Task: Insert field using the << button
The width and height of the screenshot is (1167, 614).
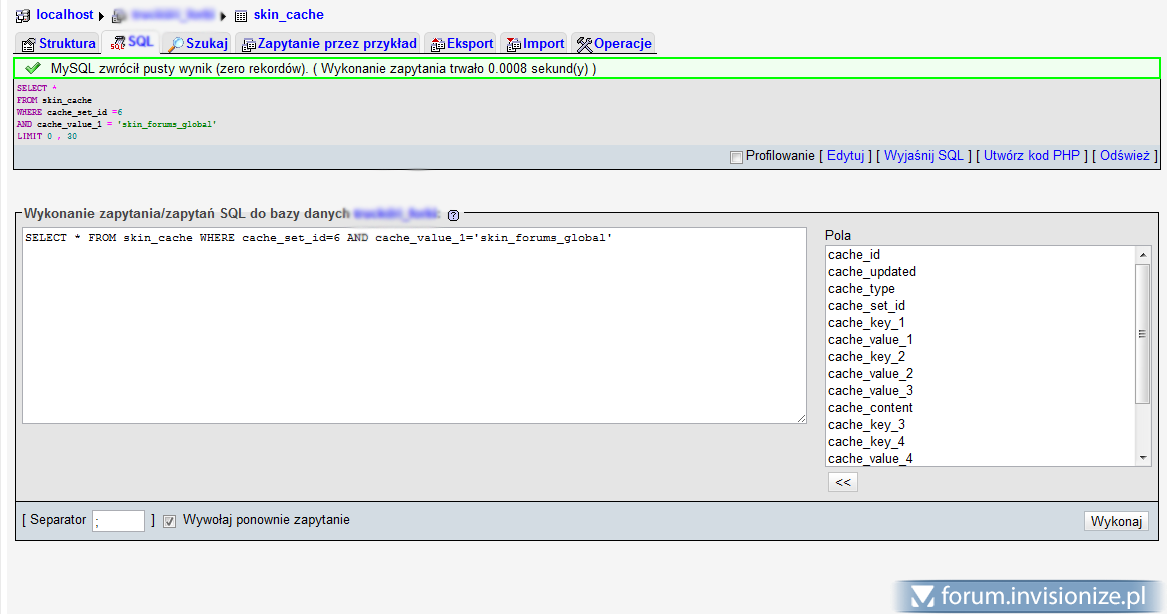Action: click(842, 482)
